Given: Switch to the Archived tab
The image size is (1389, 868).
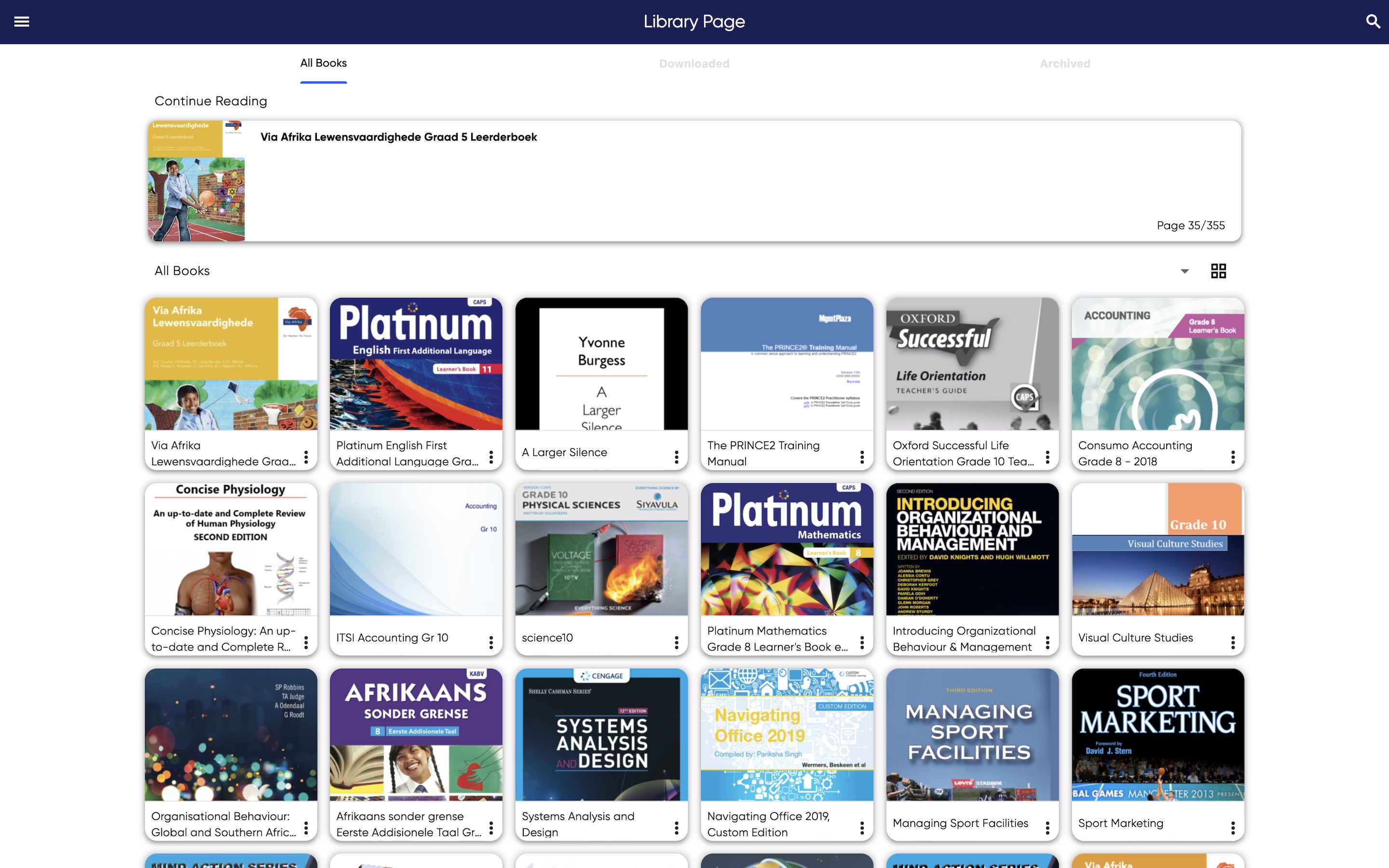Looking at the screenshot, I should click(x=1065, y=64).
